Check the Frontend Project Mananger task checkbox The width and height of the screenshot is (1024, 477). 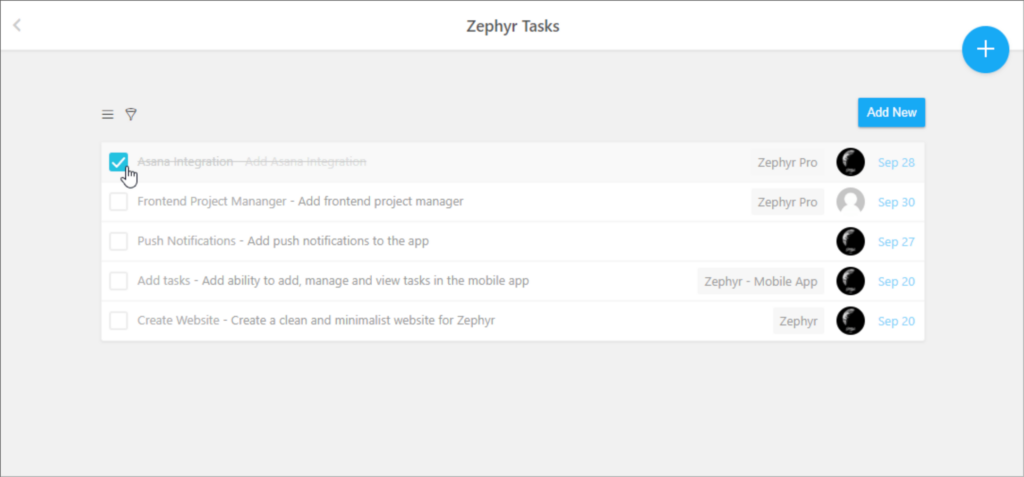pyautogui.click(x=118, y=202)
